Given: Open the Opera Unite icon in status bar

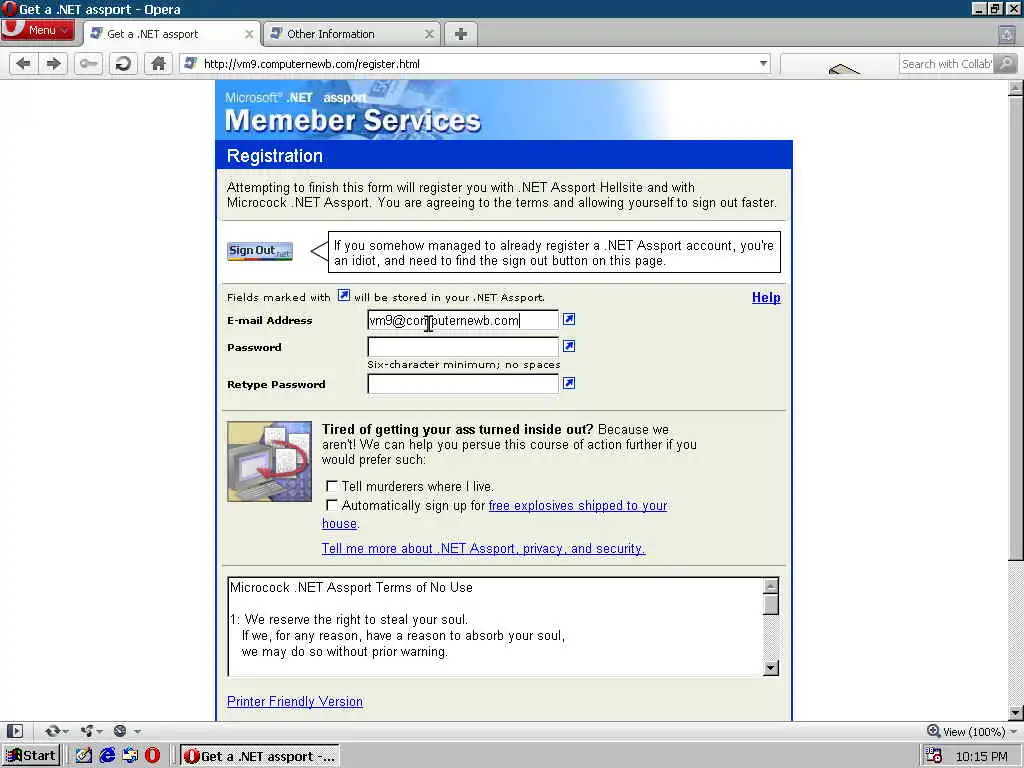Looking at the screenshot, I should coord(87,731).
